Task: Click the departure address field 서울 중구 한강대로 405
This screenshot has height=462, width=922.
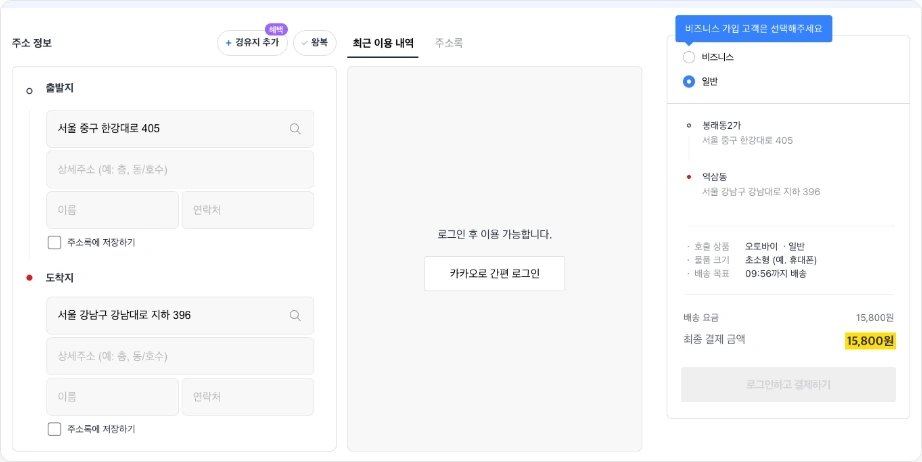Action: point(180,129)
